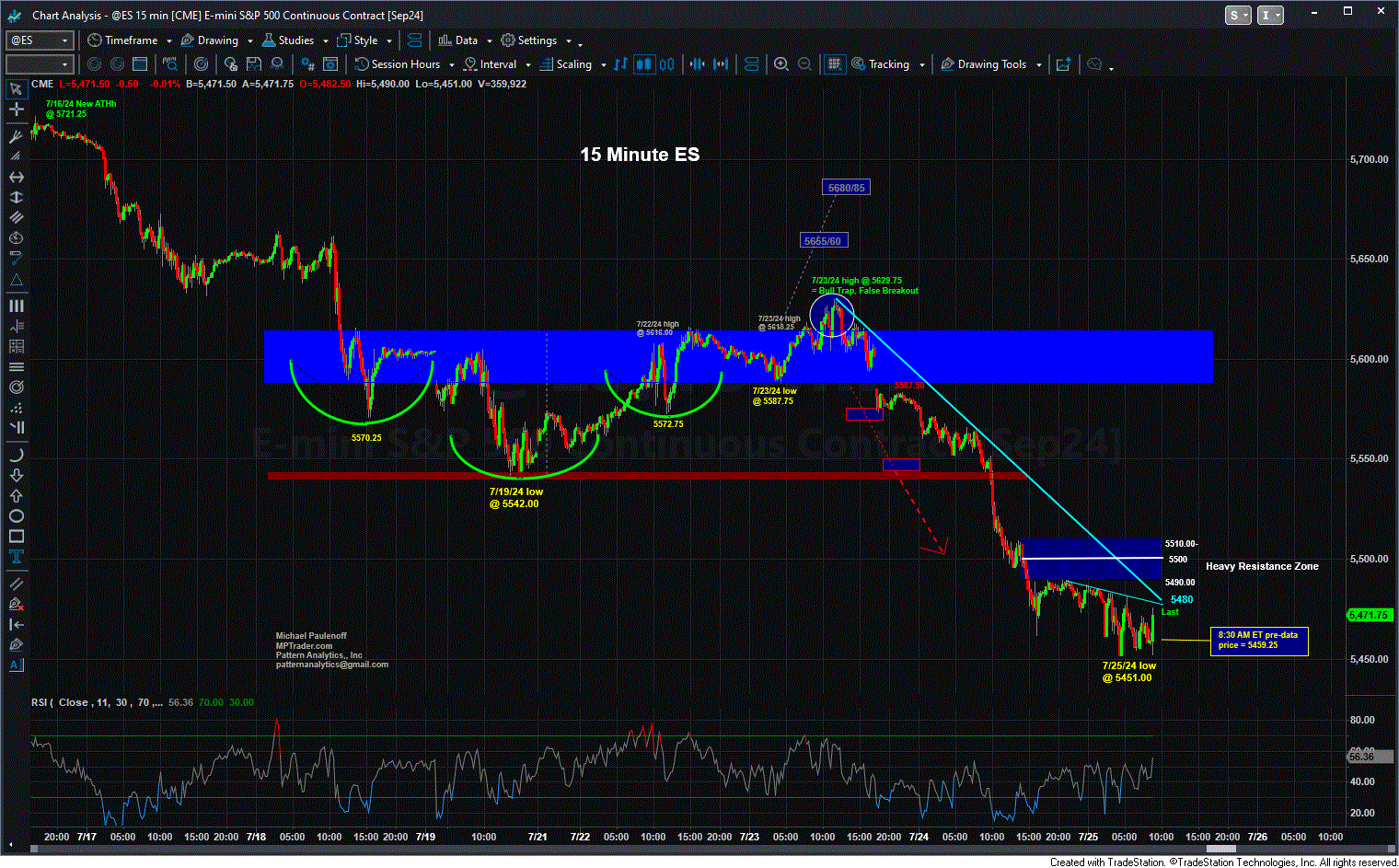Pick the down arrow drawing tool

(x=16, y=475)
